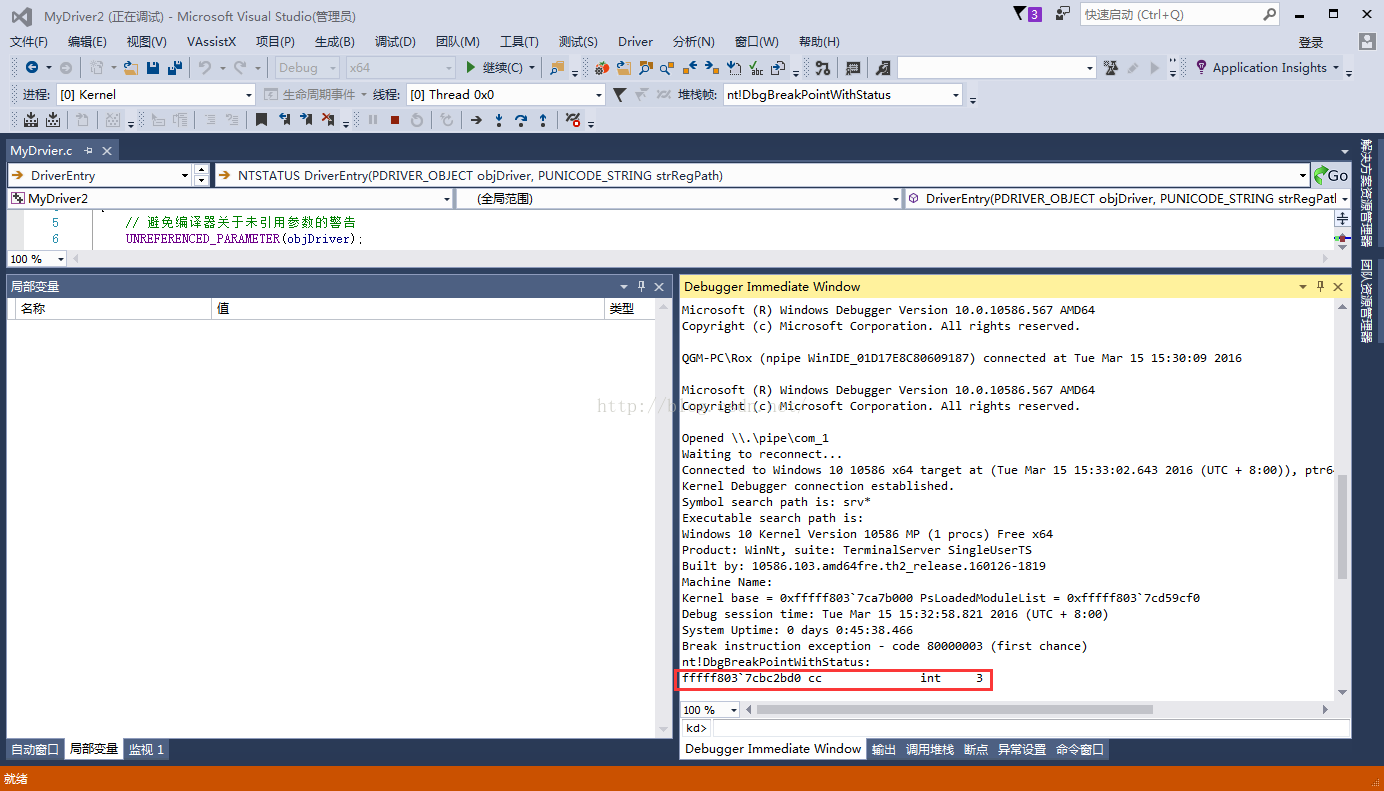Open the 调试(D) menu
This screenshot has height=791, width=1384.
tap(395, 42)
